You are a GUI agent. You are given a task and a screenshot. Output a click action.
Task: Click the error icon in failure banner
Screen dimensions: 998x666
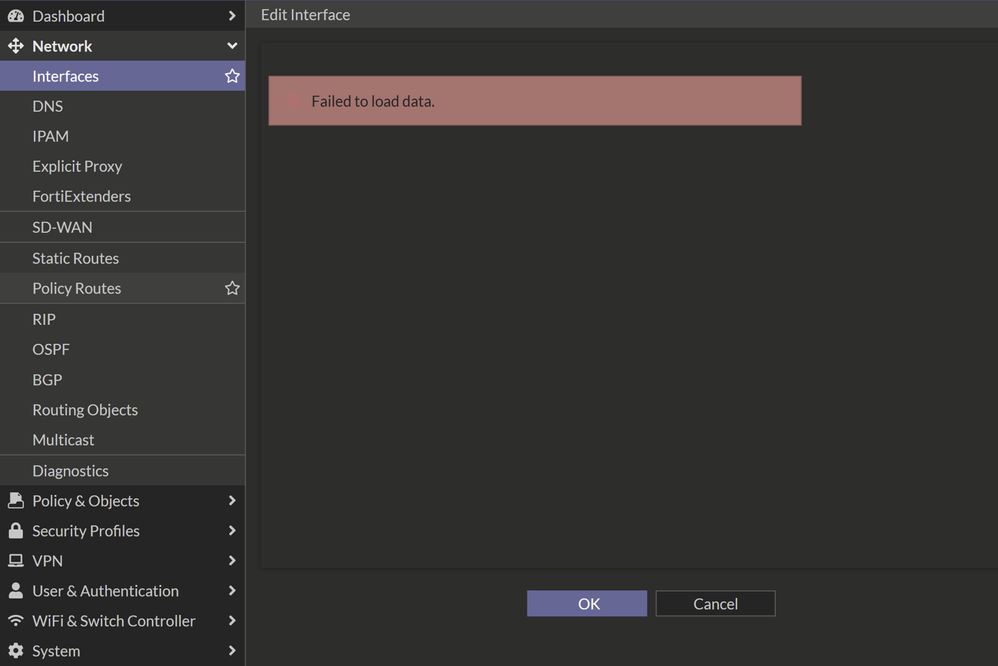(294, 101)
